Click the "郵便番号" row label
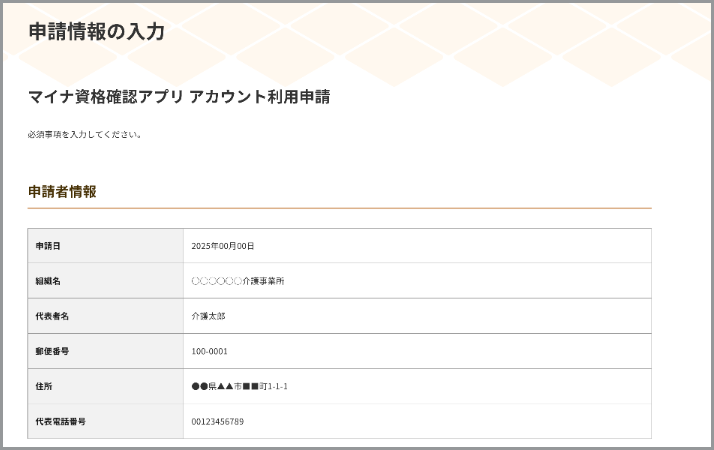Viewport: 714px width, 450px height. (51, 351)
